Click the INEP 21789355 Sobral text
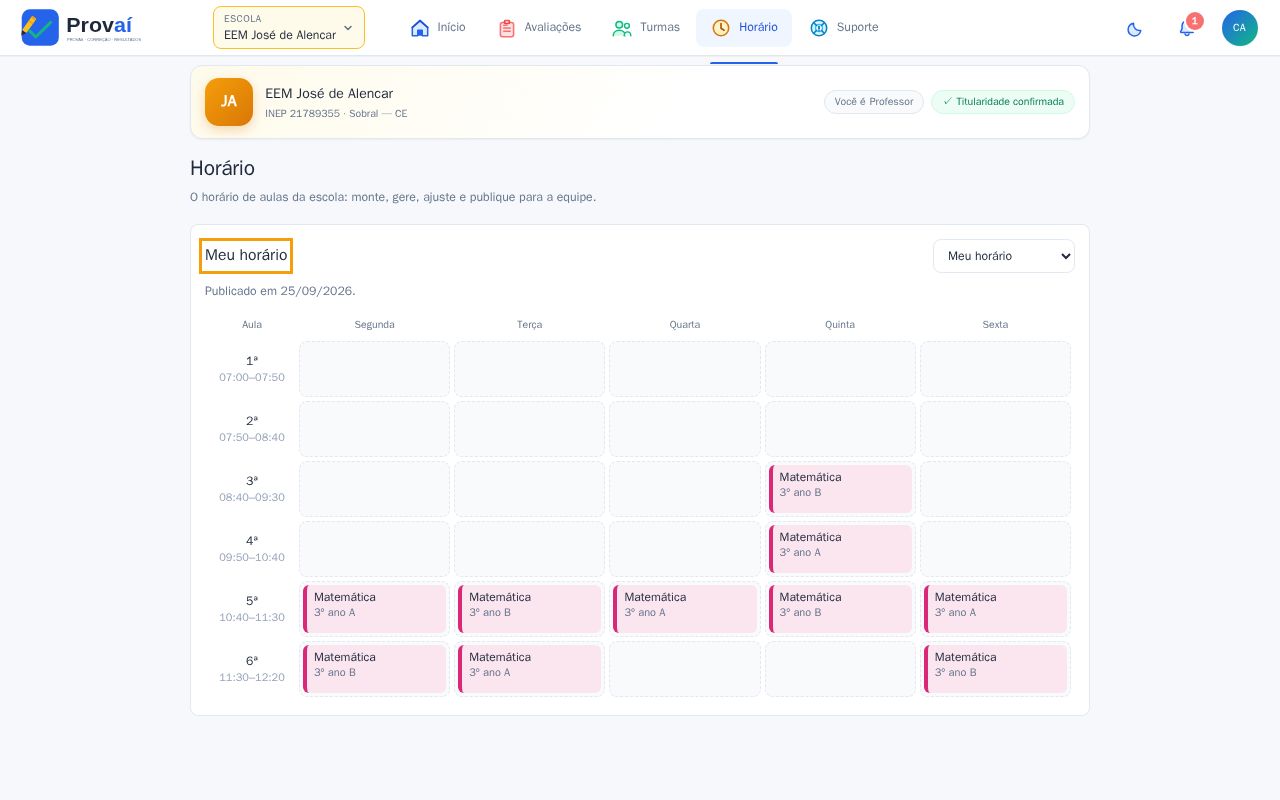The height and width of the screenshot is (800, 1280). click(x=336, y=114)
